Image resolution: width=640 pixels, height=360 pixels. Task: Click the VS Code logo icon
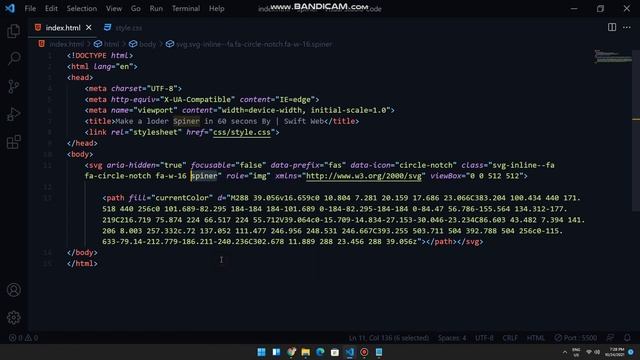click(x=10, y=8)
